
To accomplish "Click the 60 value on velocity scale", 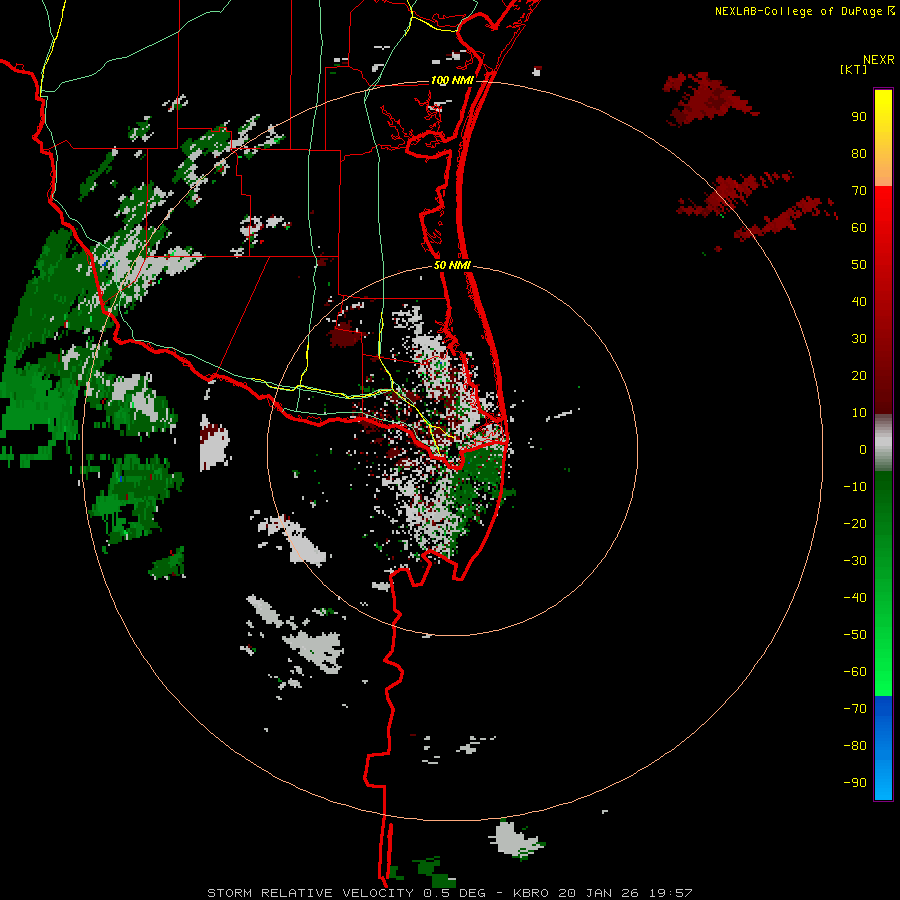I will click(x=859, y=227).
